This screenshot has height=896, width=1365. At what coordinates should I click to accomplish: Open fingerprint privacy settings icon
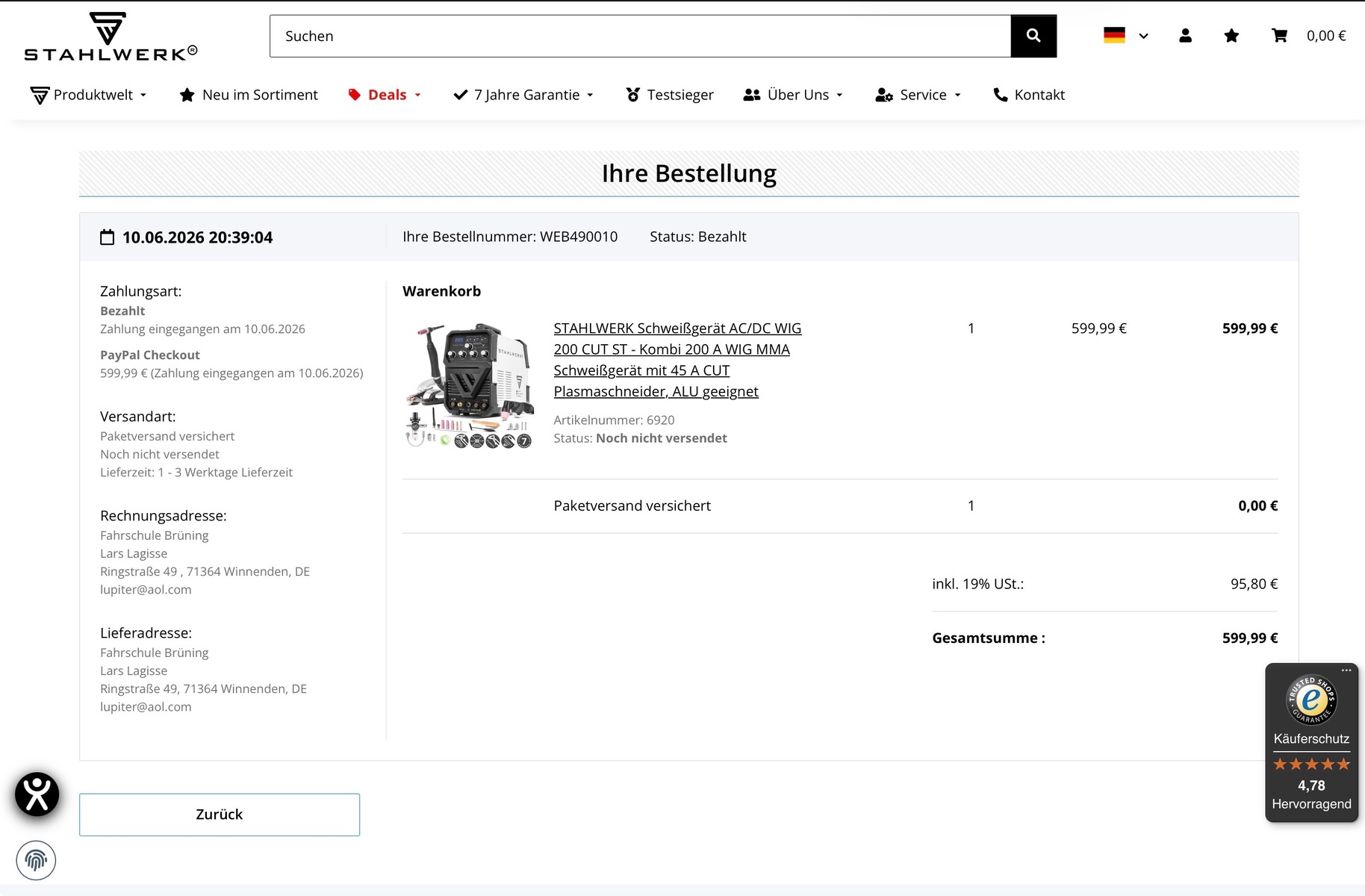[36, 860]
